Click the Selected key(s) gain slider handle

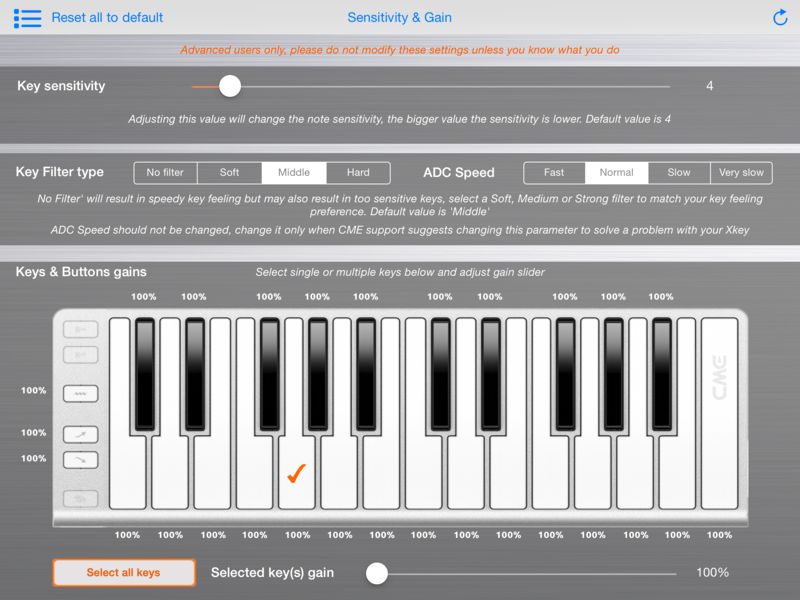tap(377, 573)
